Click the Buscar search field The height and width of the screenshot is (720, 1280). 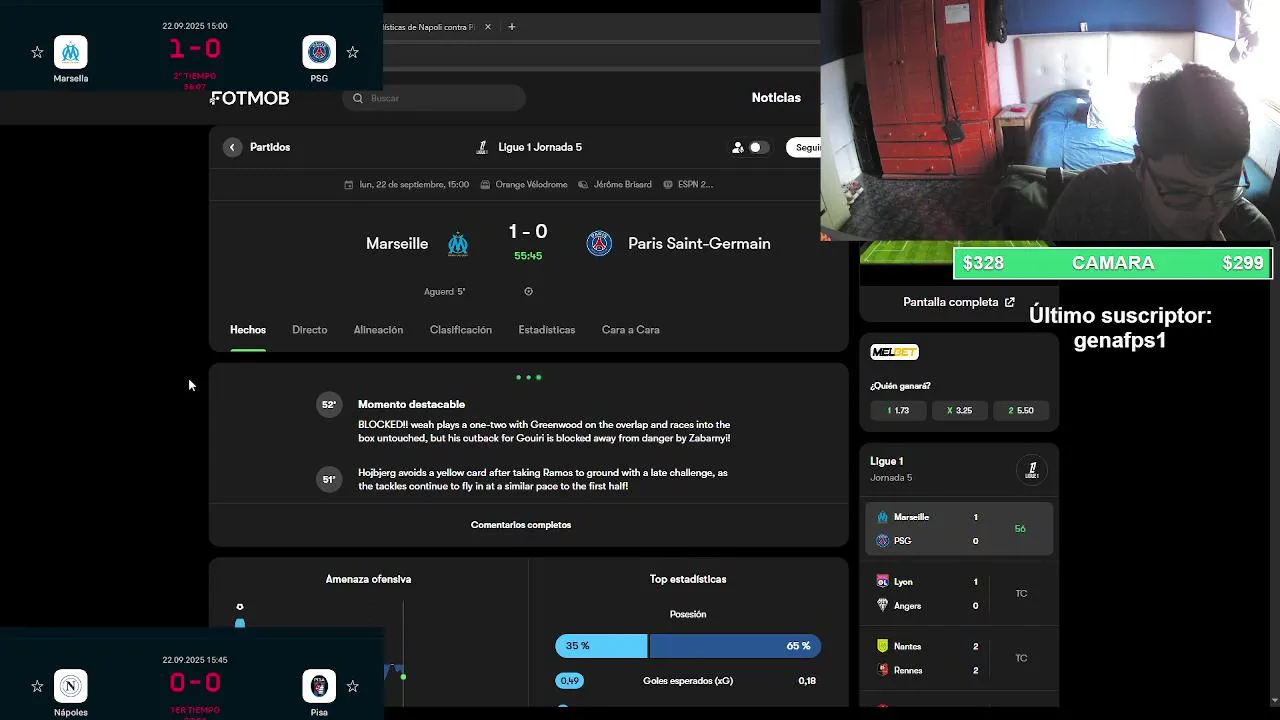(434, 98)
